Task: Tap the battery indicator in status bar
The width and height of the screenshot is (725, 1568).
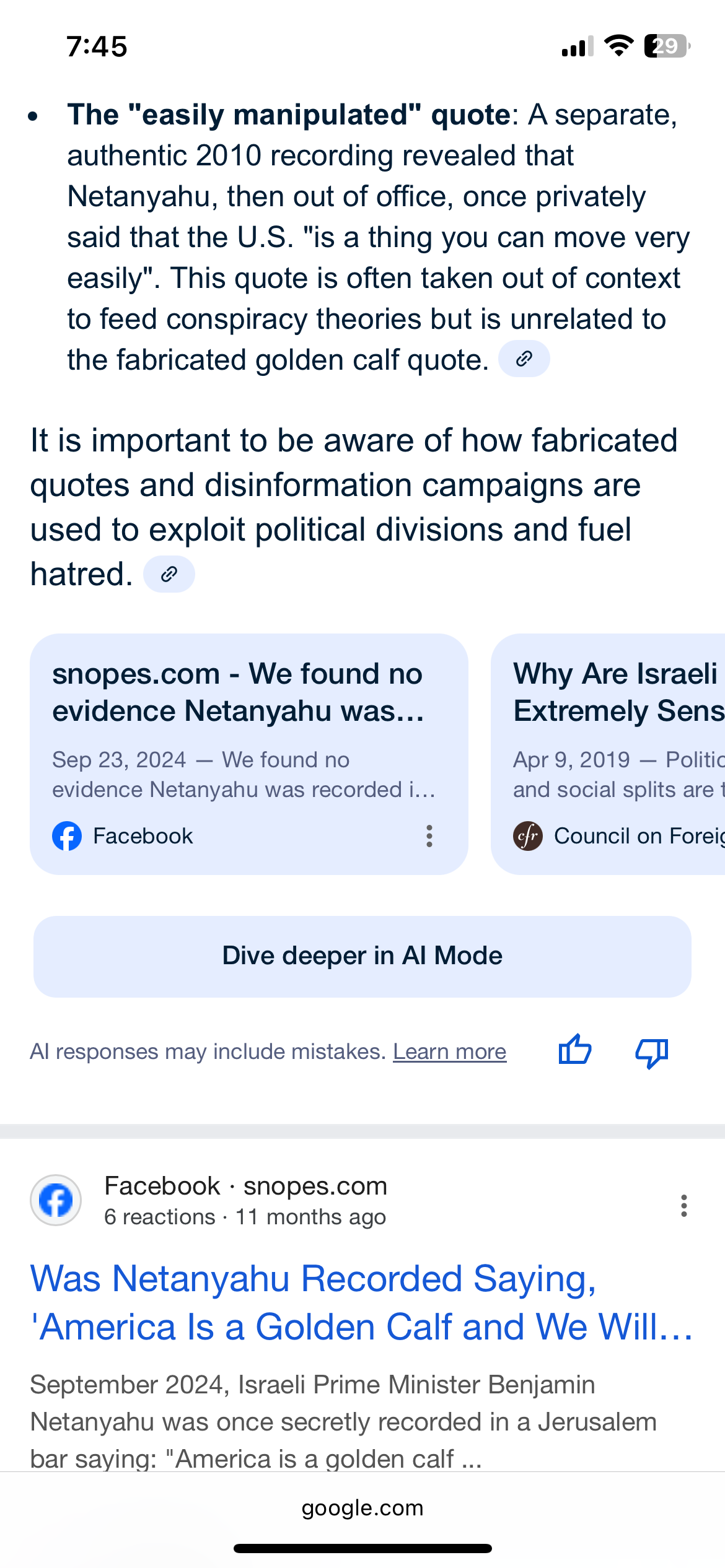Action: [x=667, y=46]
